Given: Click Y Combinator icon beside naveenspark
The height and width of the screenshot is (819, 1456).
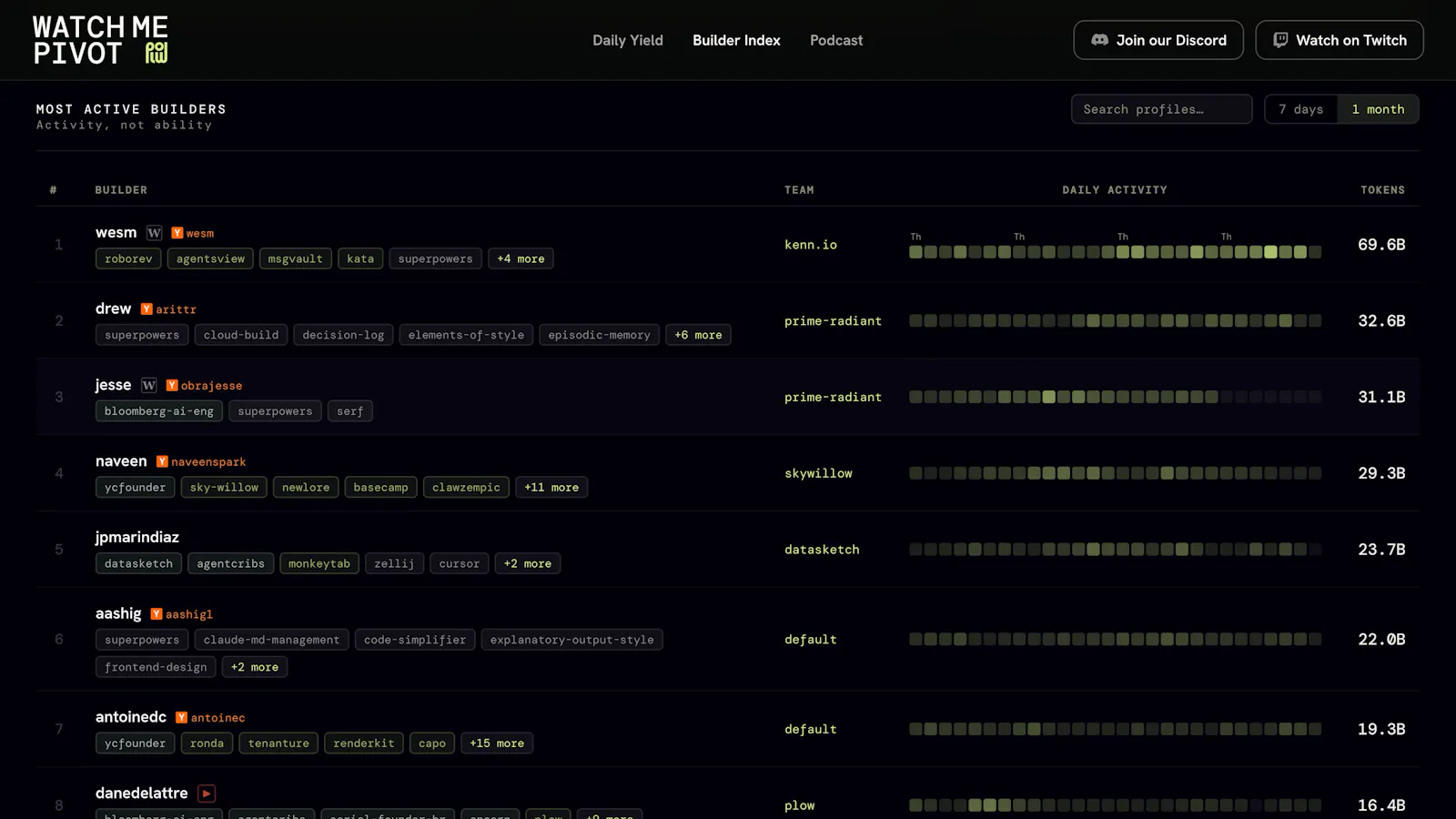Looking at the screenshot, I should (x=162, y=462).
